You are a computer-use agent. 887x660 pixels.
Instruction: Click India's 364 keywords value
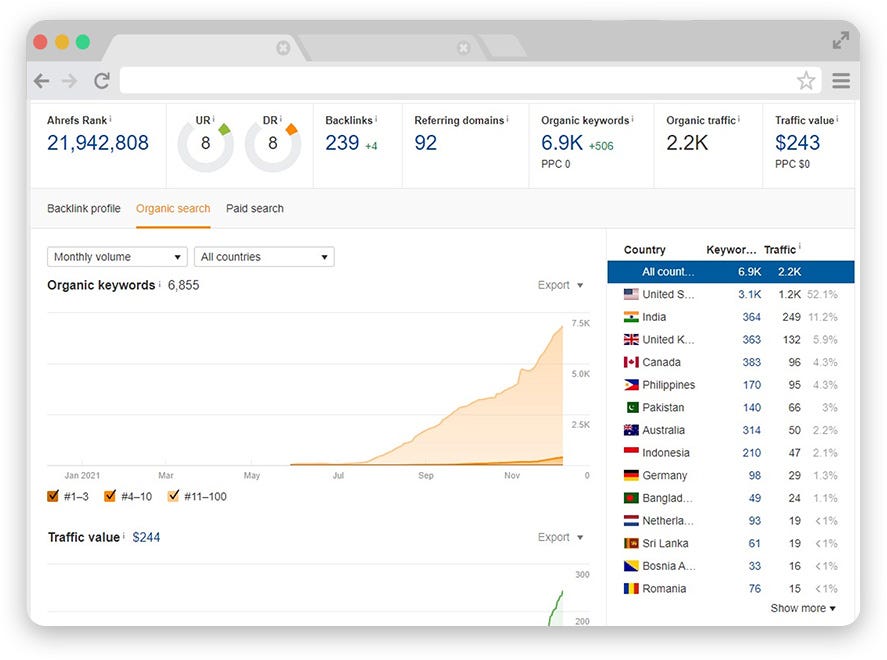coord(751,317)
